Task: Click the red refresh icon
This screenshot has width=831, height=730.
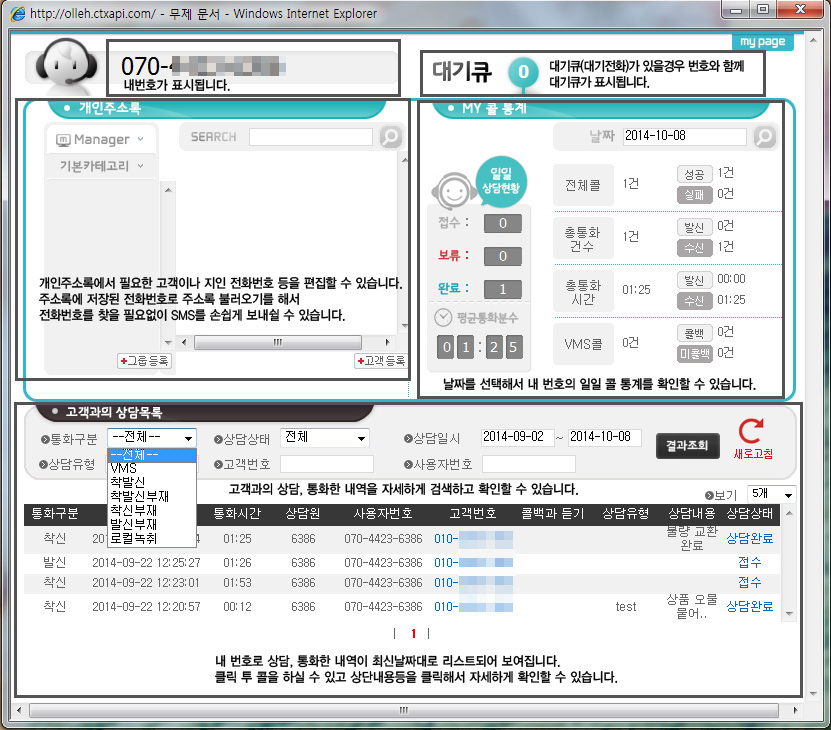Action: 750,433
